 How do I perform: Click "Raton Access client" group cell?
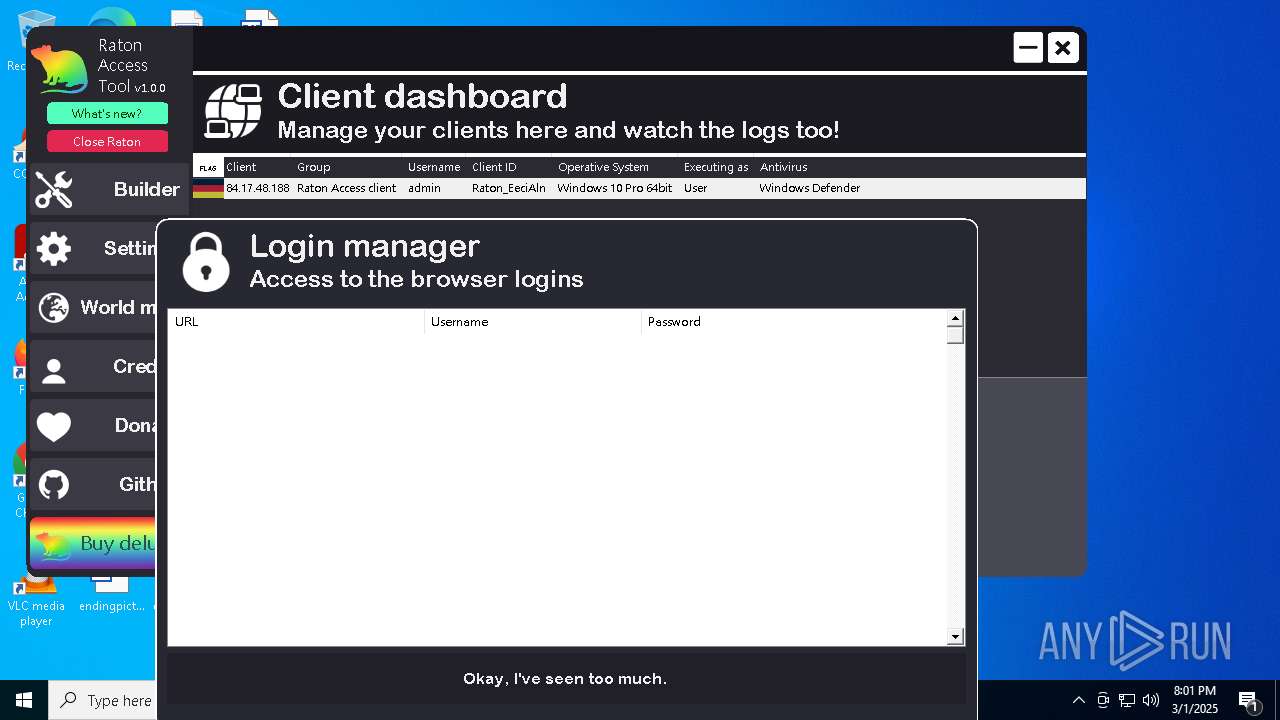[346, 188]
